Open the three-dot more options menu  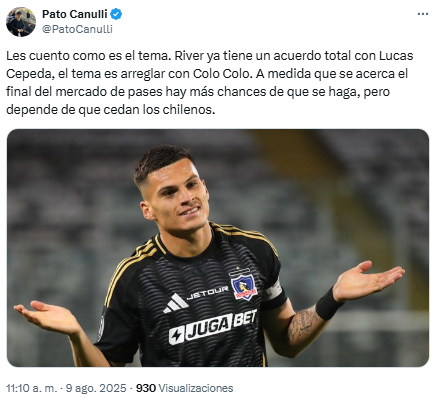click(423, 14)
